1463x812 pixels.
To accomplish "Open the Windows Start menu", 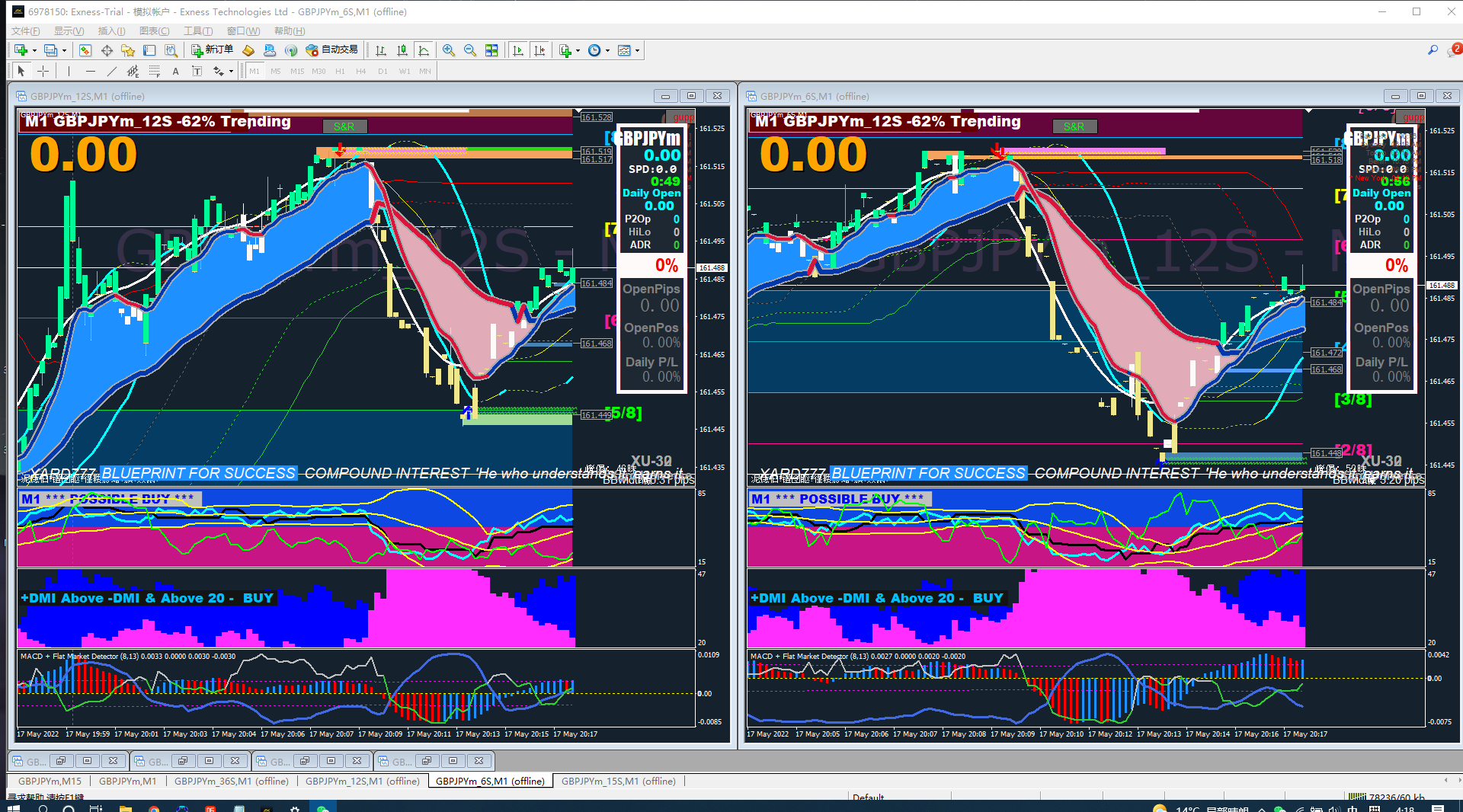I will point(13,807).
